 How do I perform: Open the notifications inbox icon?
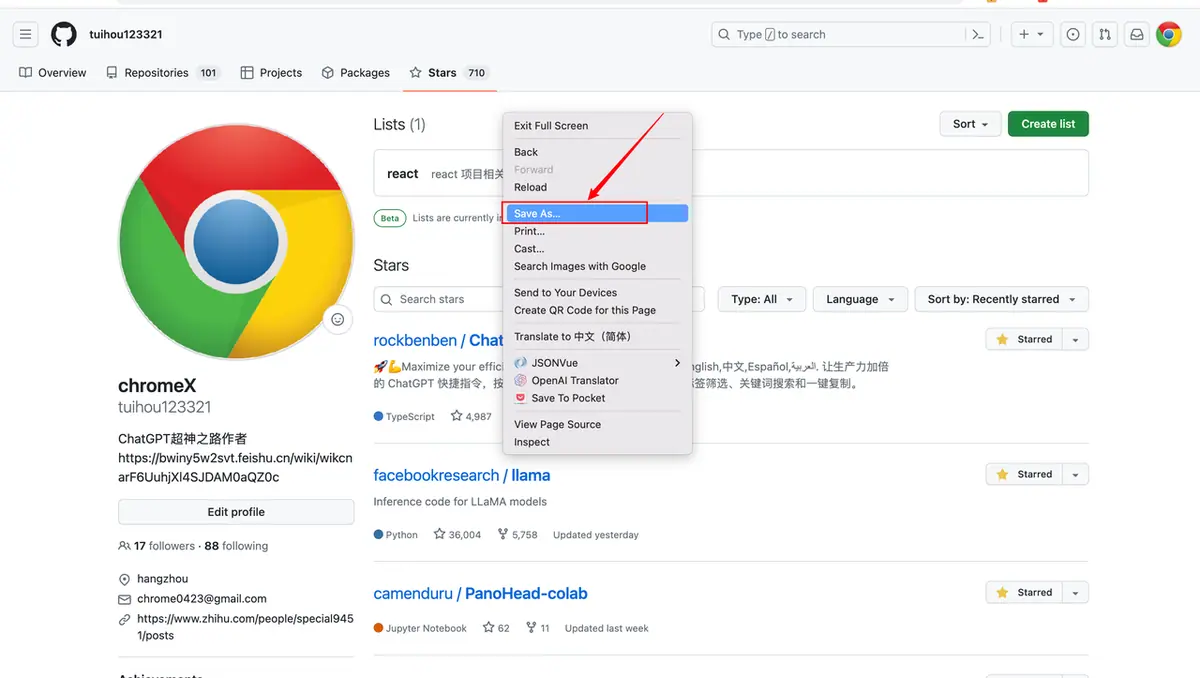tap(1137, 34)
